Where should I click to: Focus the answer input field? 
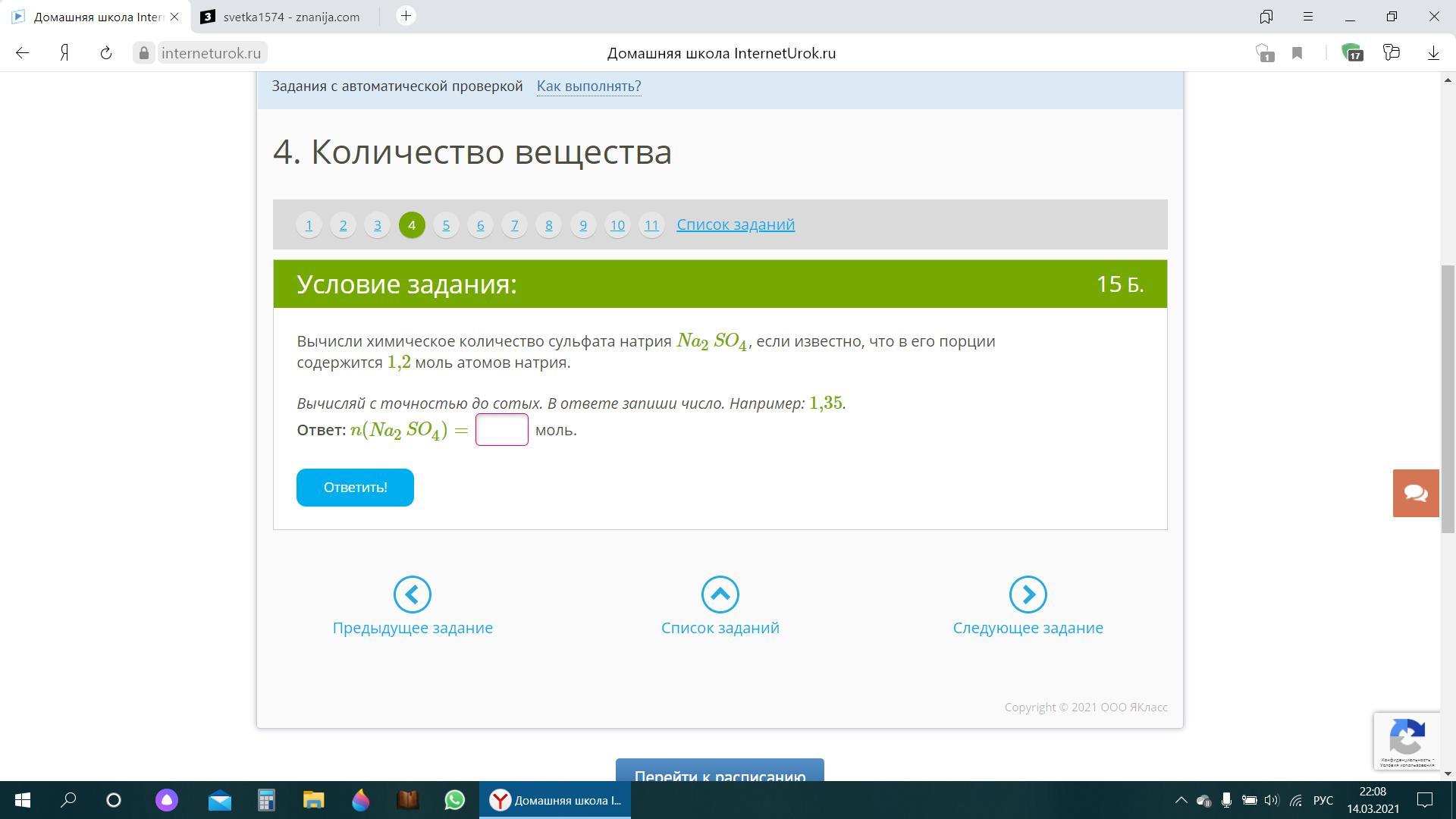click(x=501, y=430)
